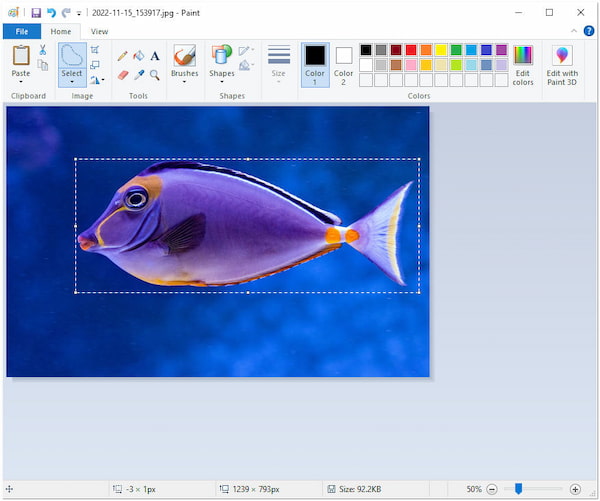
Task: Click the Brushes icon
Action: coord(184,55)
